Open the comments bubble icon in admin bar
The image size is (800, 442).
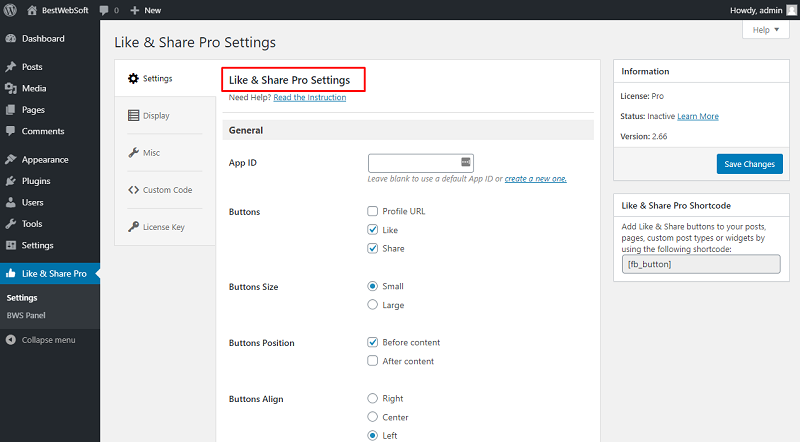[x=104, y=10]
